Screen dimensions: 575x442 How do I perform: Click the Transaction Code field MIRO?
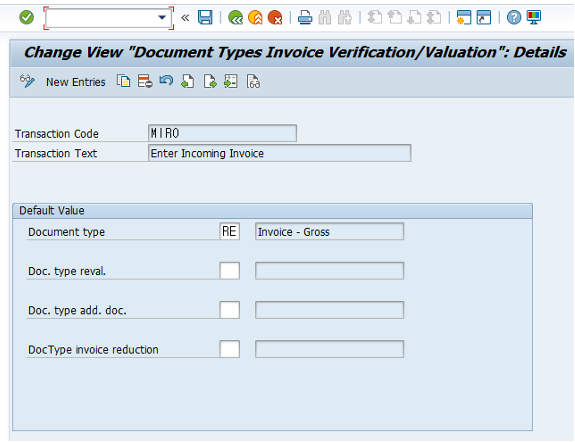[x=222, y=133]
